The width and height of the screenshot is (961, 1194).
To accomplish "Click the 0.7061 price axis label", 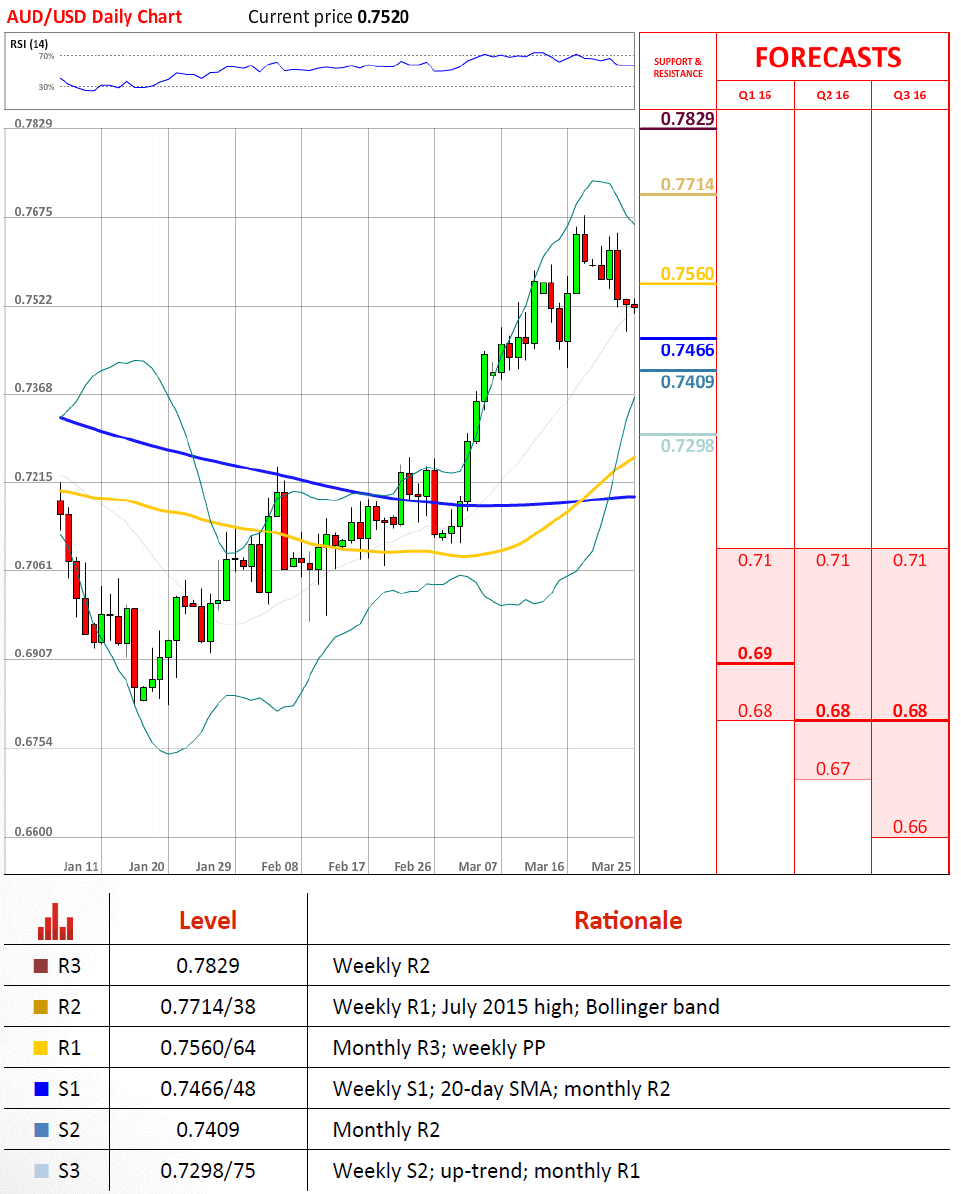I will 34,565.
